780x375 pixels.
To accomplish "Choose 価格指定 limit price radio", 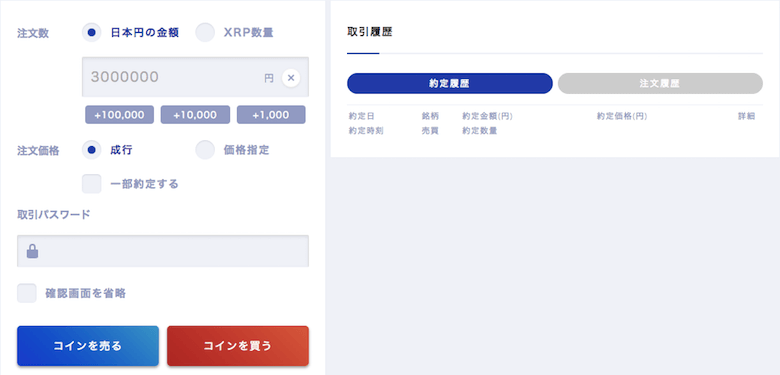I will [205, 150].
